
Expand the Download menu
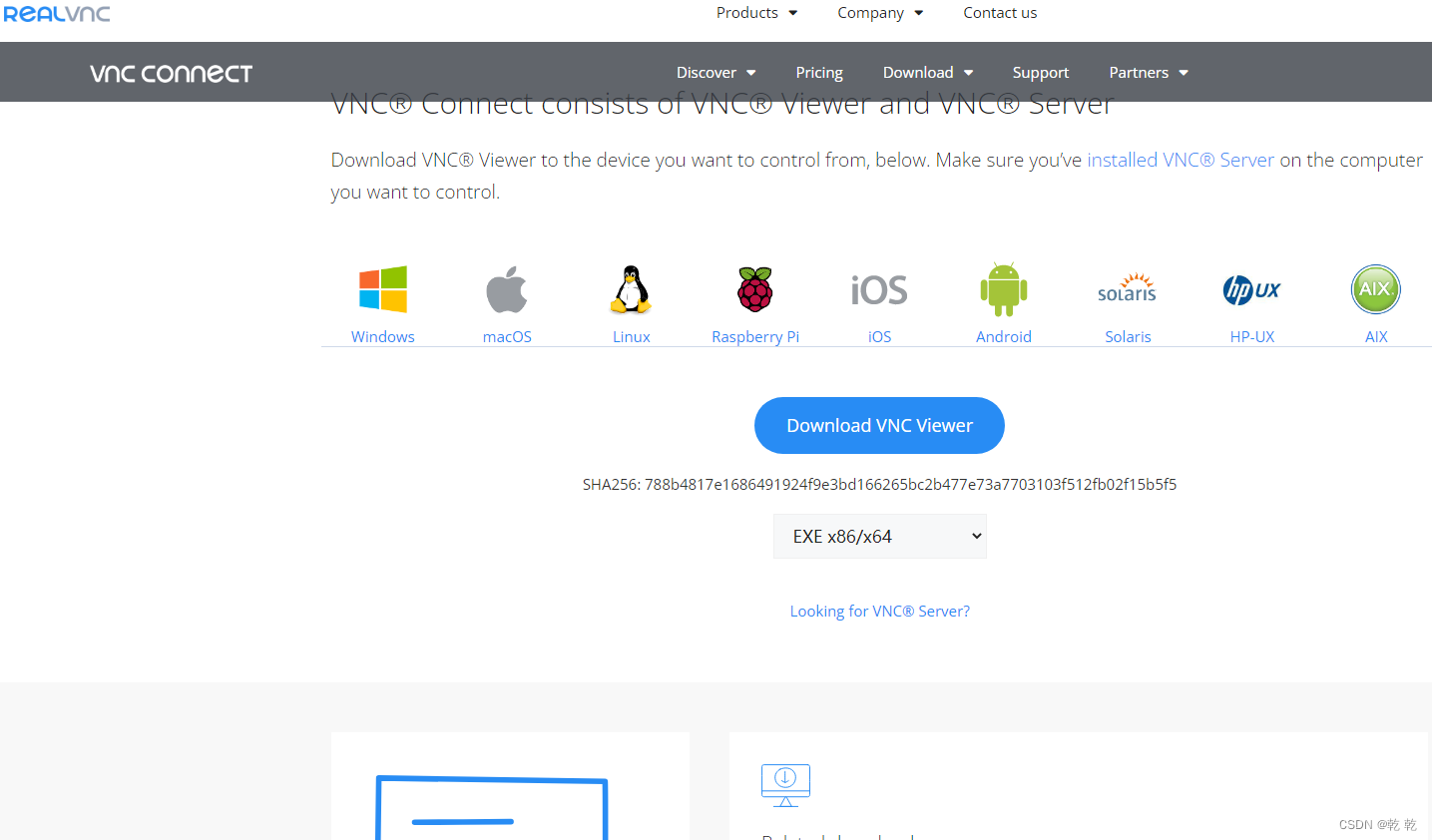tap(926, 72)
